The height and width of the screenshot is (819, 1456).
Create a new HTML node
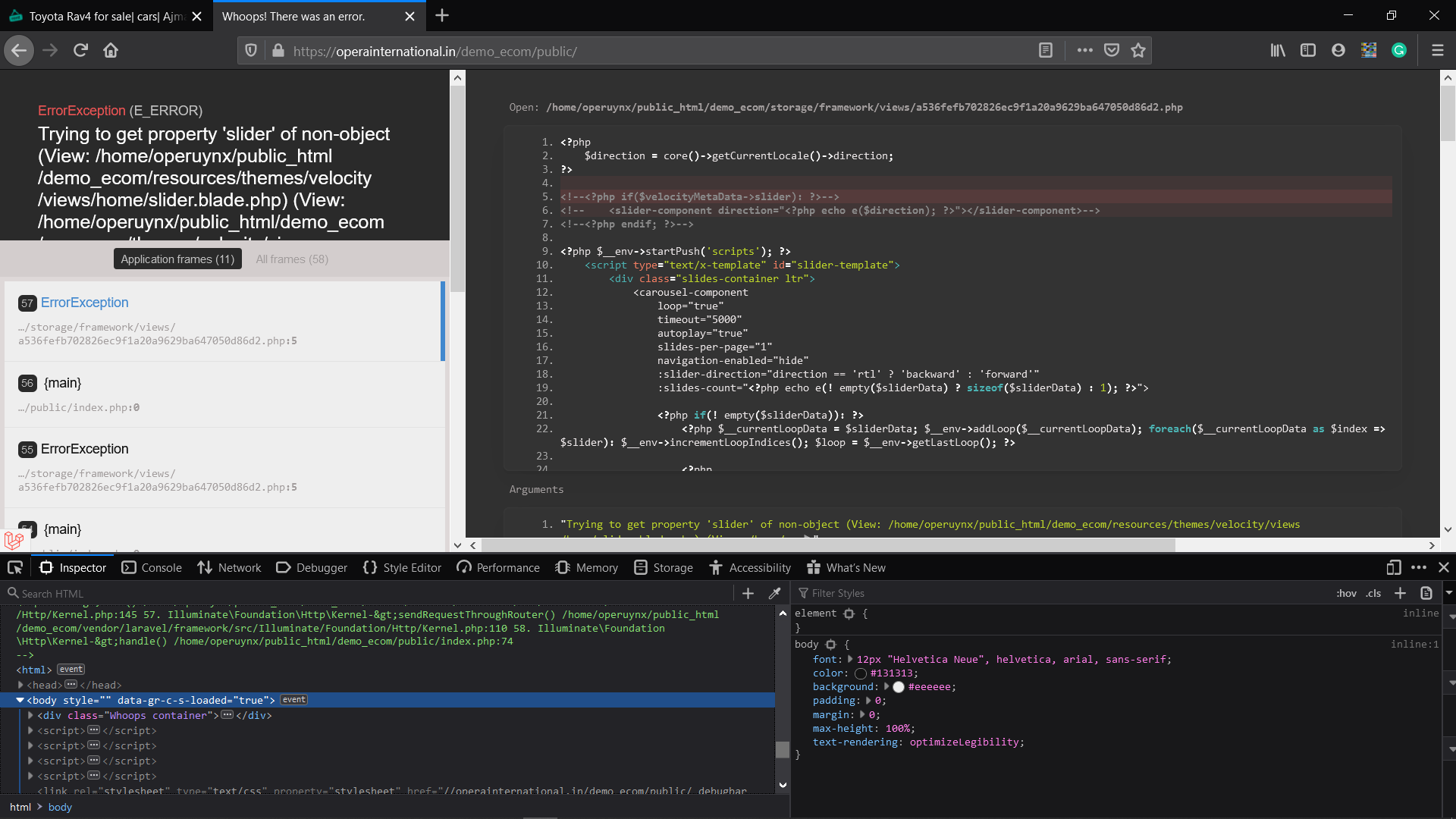click(748, 594)
